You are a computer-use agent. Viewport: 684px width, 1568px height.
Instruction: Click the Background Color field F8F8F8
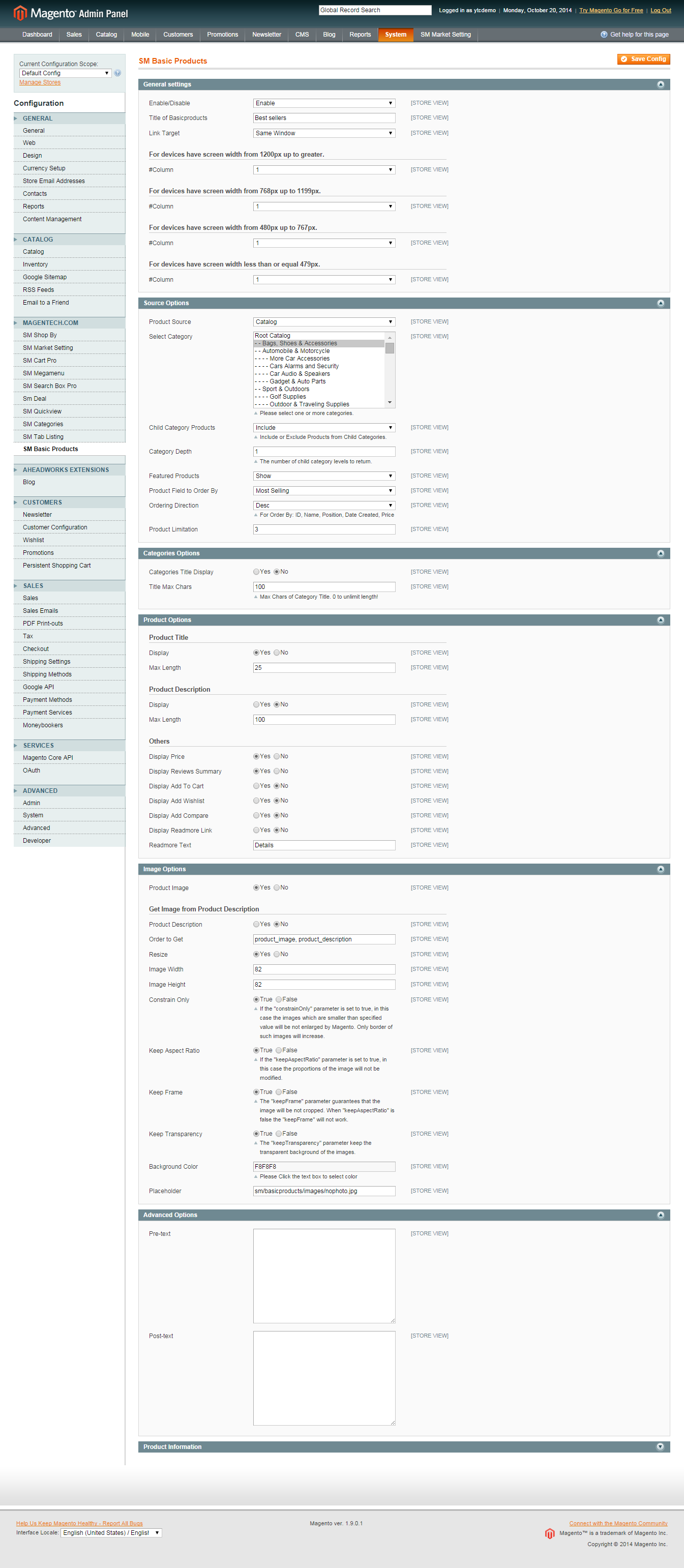click(x=324, y=1167)
